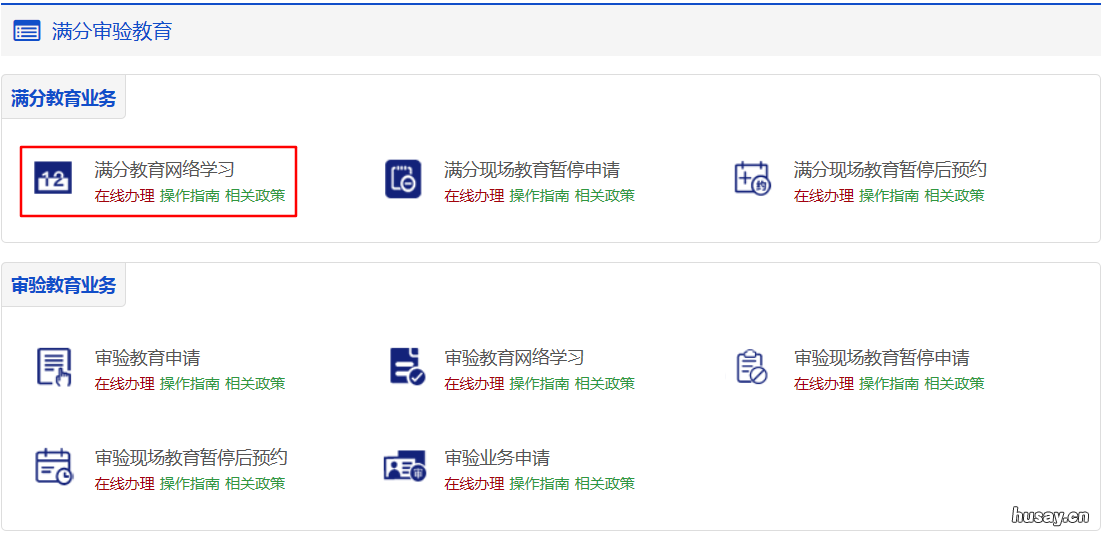This screenshot has height=533, width=1104.
Task: Click the ID card icon for 审验业务申请
Action: pos(405,466)
